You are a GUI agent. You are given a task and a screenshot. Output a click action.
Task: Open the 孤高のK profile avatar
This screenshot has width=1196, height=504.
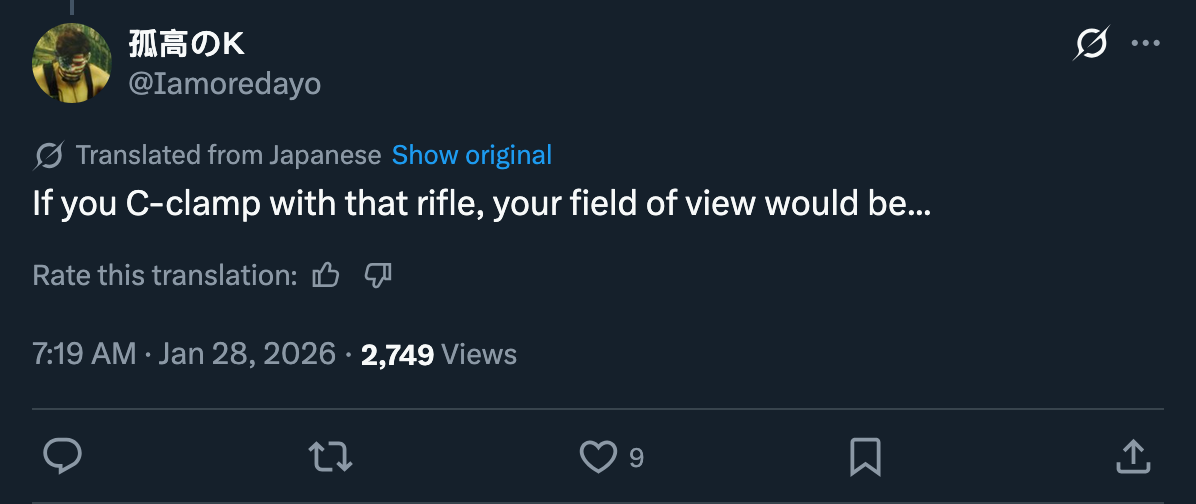pyautogui.click(x=72, y=63)
